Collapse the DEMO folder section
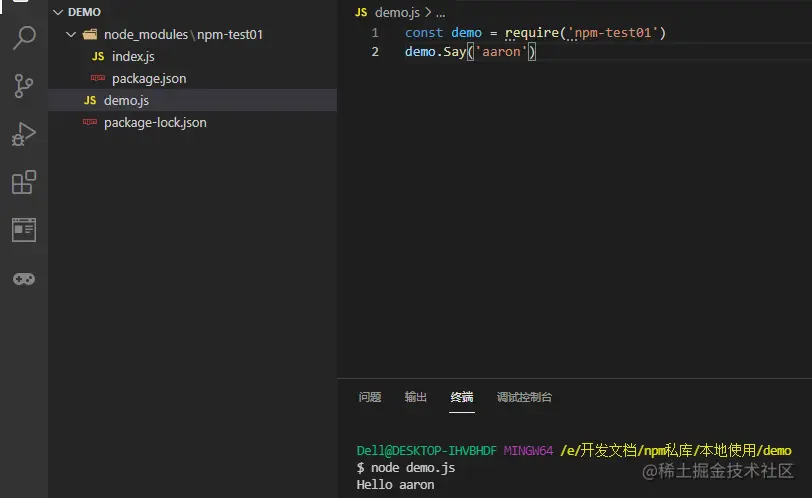The image size is (812, 498). click(58, 12)
